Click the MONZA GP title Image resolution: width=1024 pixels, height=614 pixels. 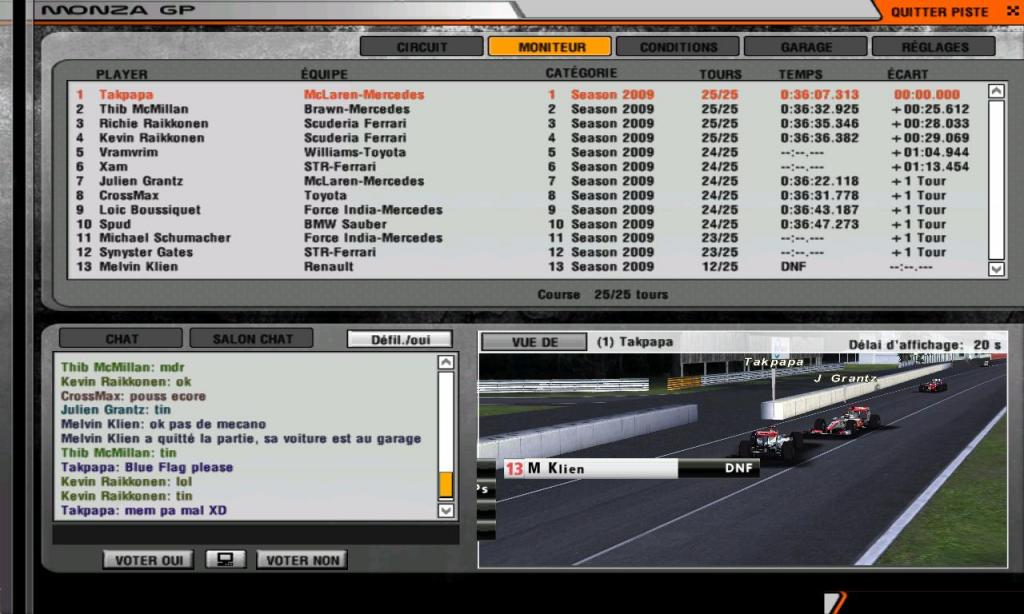[118, 10]
